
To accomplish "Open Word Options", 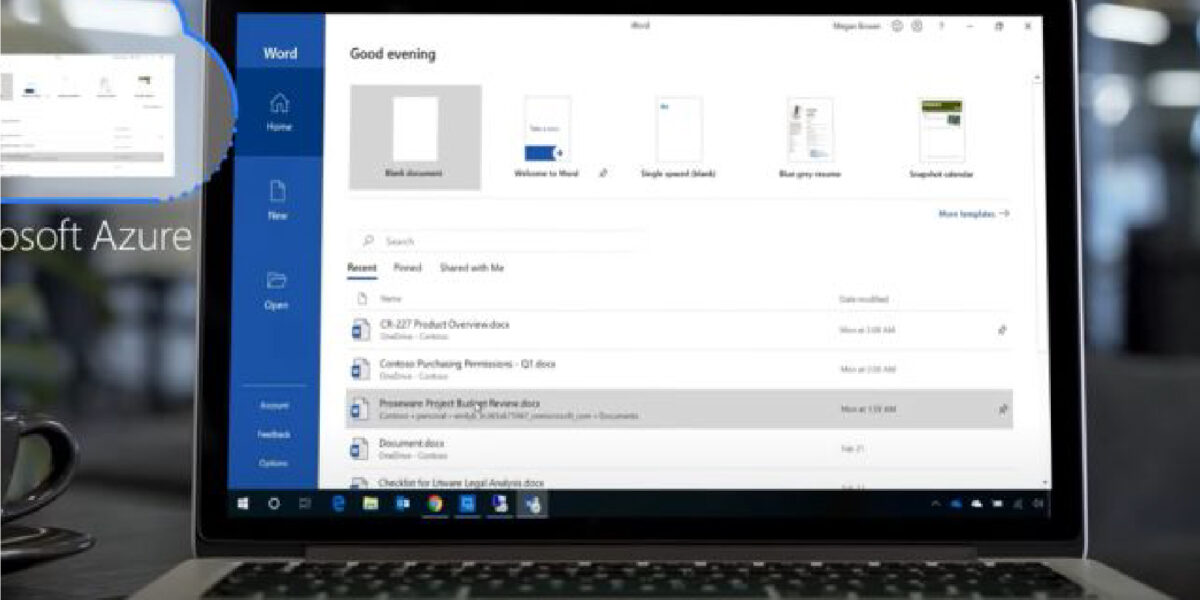I will pyautogui.click(x=274, y=463).
